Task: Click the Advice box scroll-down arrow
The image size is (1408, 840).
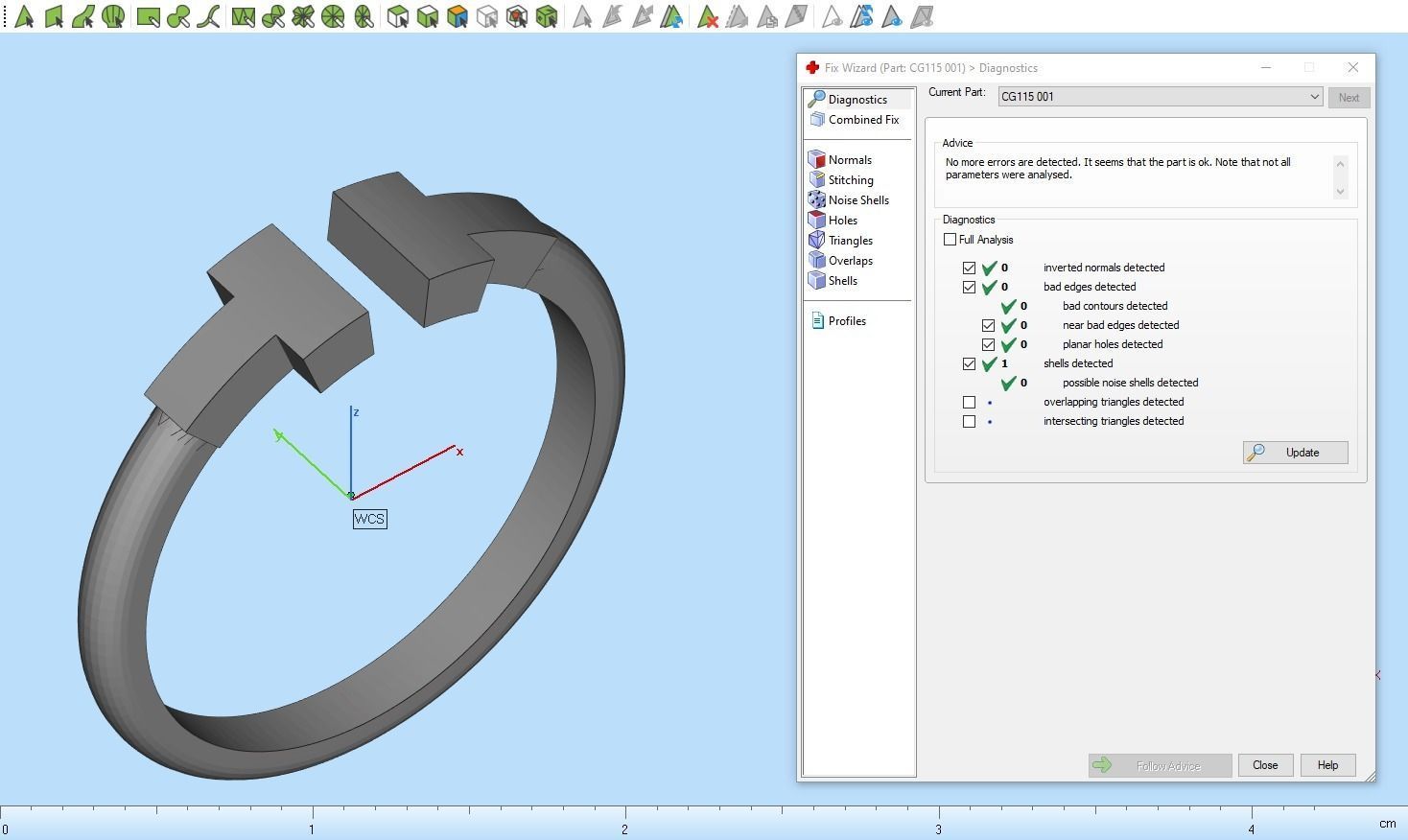Action: click(x=1340, y=192)
